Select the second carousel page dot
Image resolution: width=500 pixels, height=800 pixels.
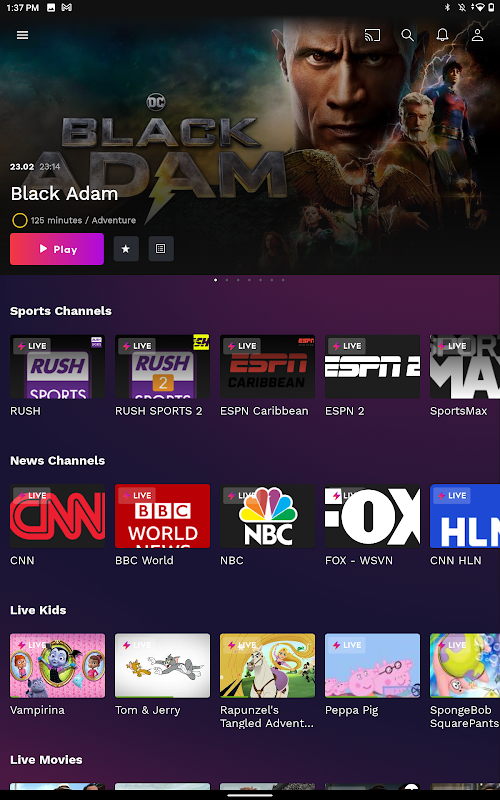[x=227, y=280]
